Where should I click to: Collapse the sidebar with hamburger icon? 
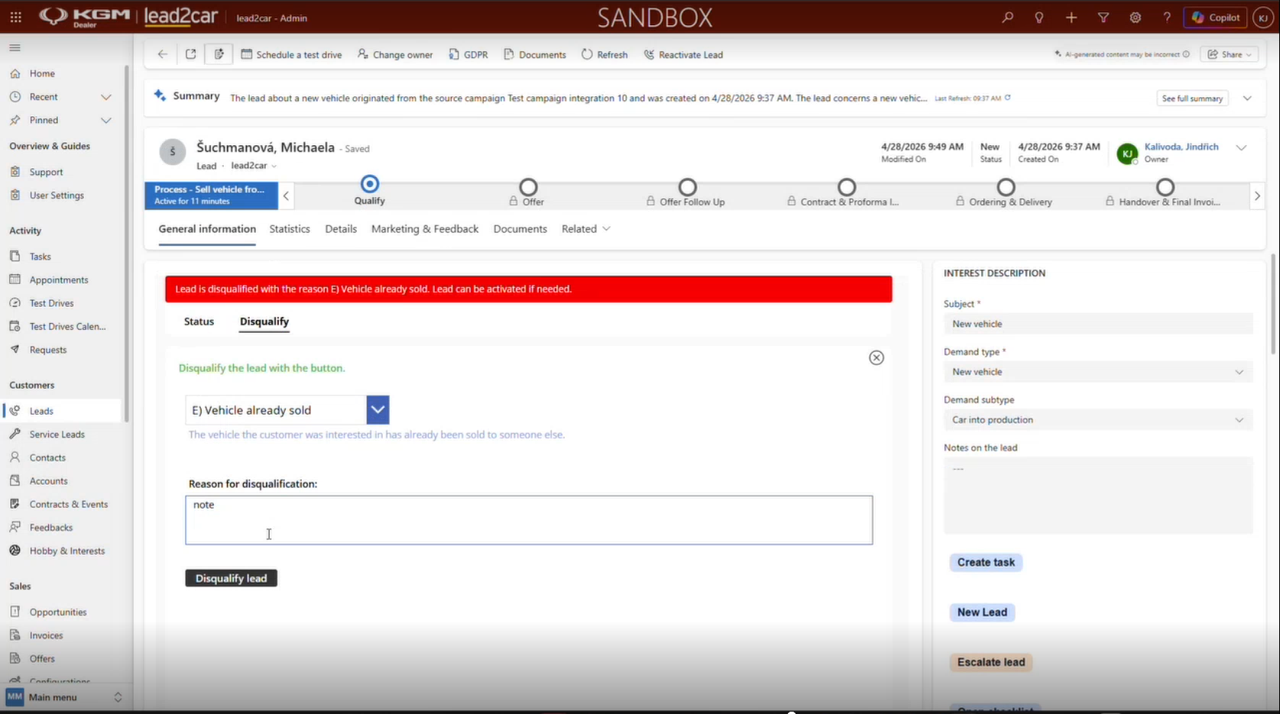point(15,48)
